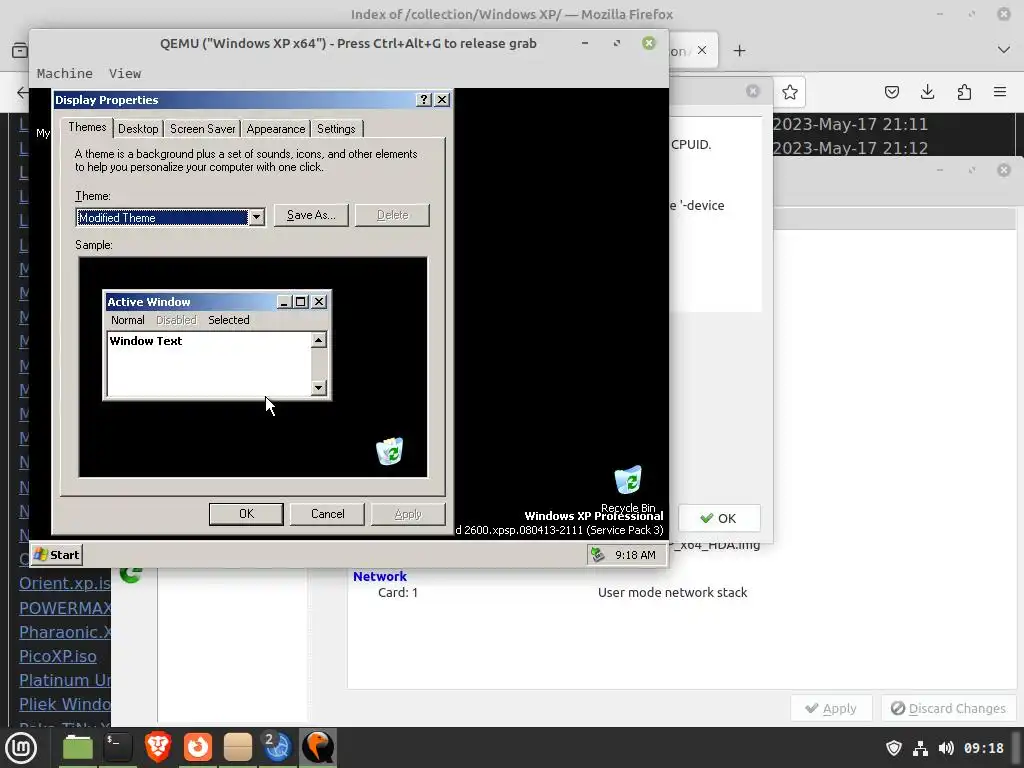The height and width of the screenshot is (768, 1024).
Task: Open the Platinum U link
Action: [65, 680]
